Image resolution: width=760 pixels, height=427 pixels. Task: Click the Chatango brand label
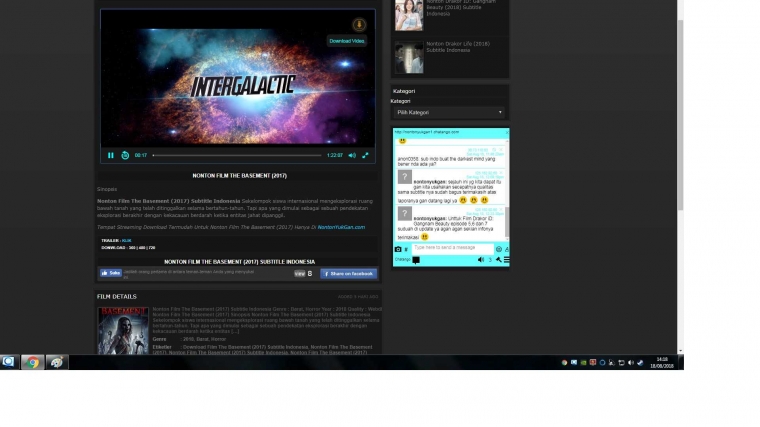402,260
